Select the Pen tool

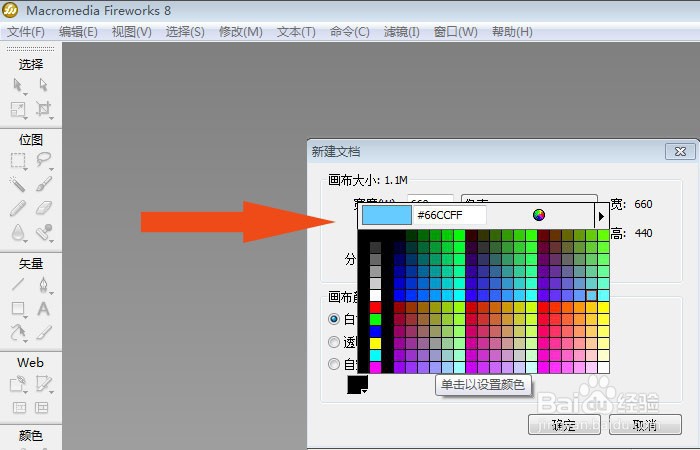44,285
